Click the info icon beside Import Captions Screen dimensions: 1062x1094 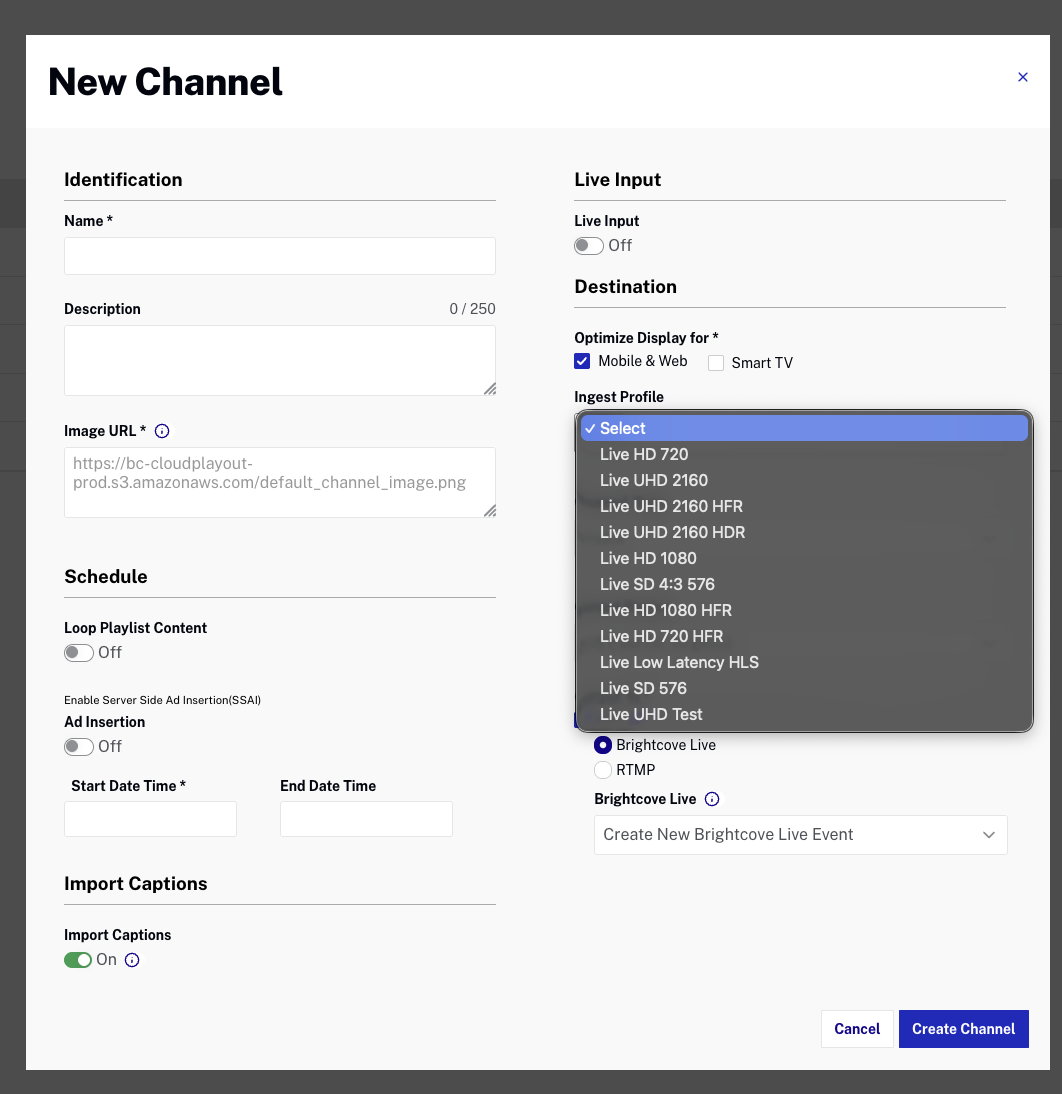point(131,959)
